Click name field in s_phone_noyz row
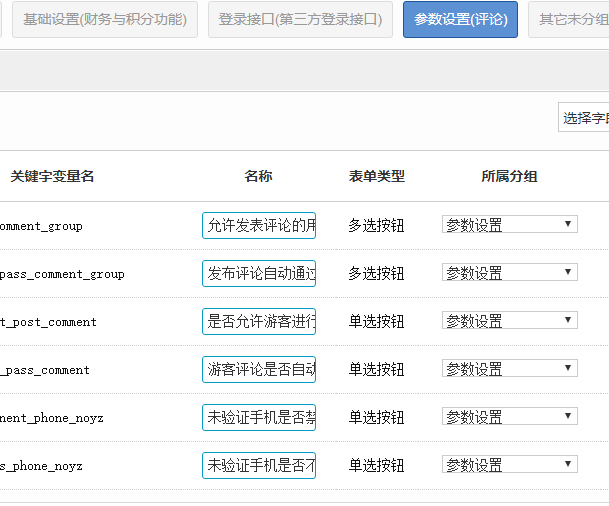The width and height of the screenshot is (609, 506). (x=259, y=466)
